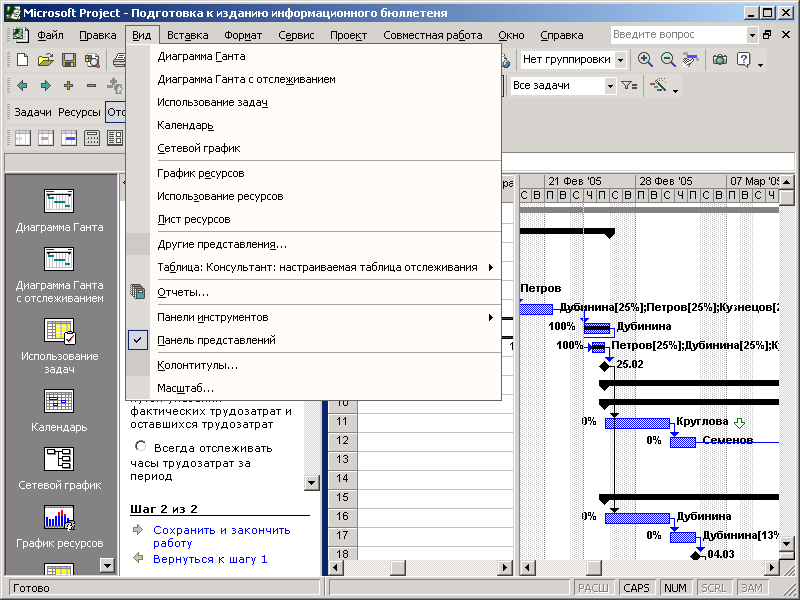The image size is (800, 600).
Task: Open the 'Введите вопрос' dropdown arrow
Action: pyautogui.click(x=752, y=35)
